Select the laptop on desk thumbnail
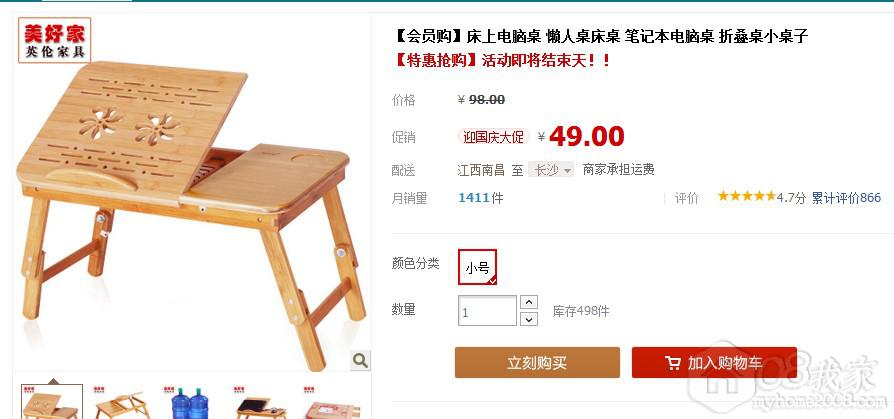Image resolution: width=894 pixels, height=419 pixels. [x=261, y=402]
